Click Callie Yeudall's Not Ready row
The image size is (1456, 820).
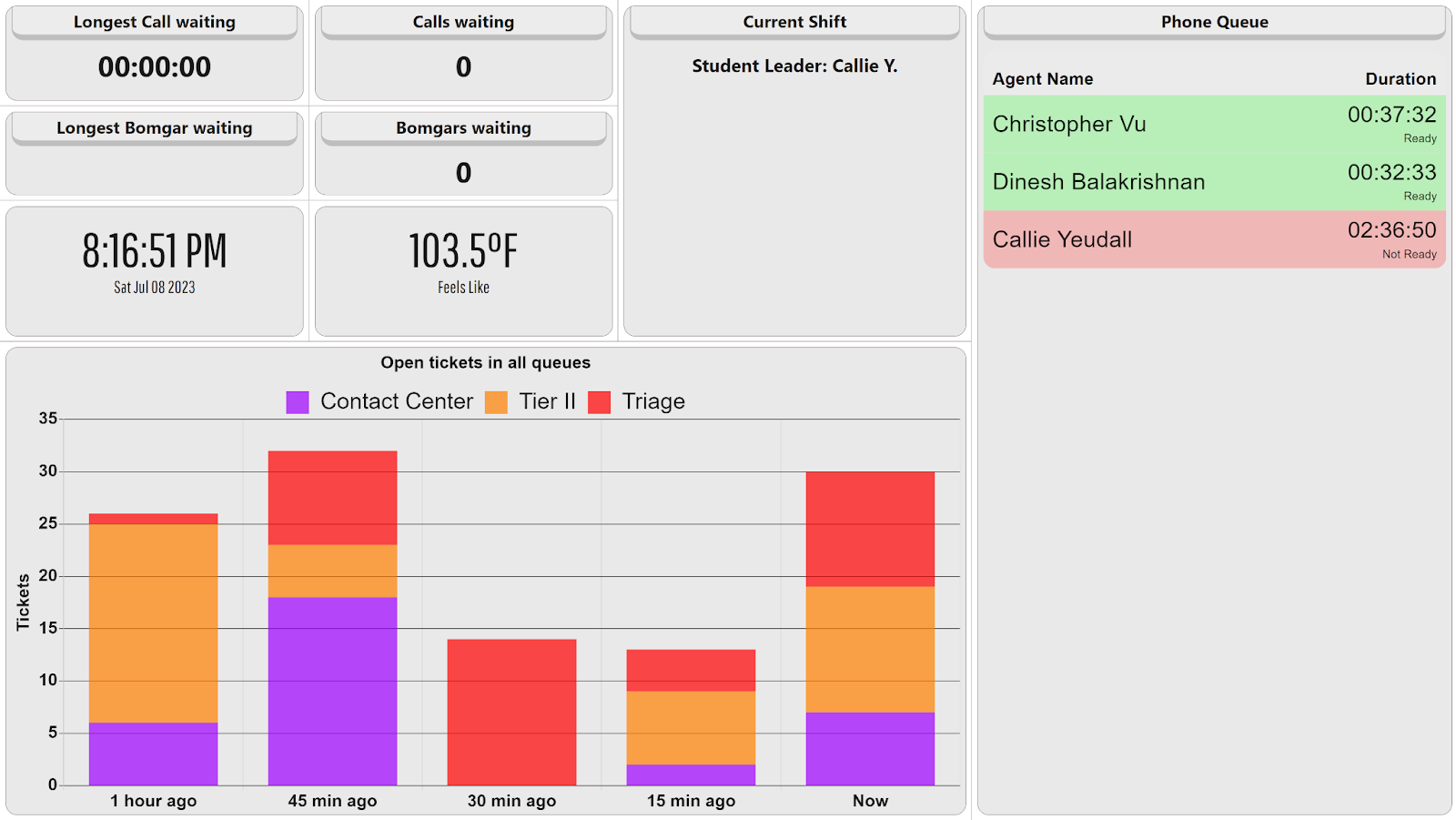click(1214, 240)
